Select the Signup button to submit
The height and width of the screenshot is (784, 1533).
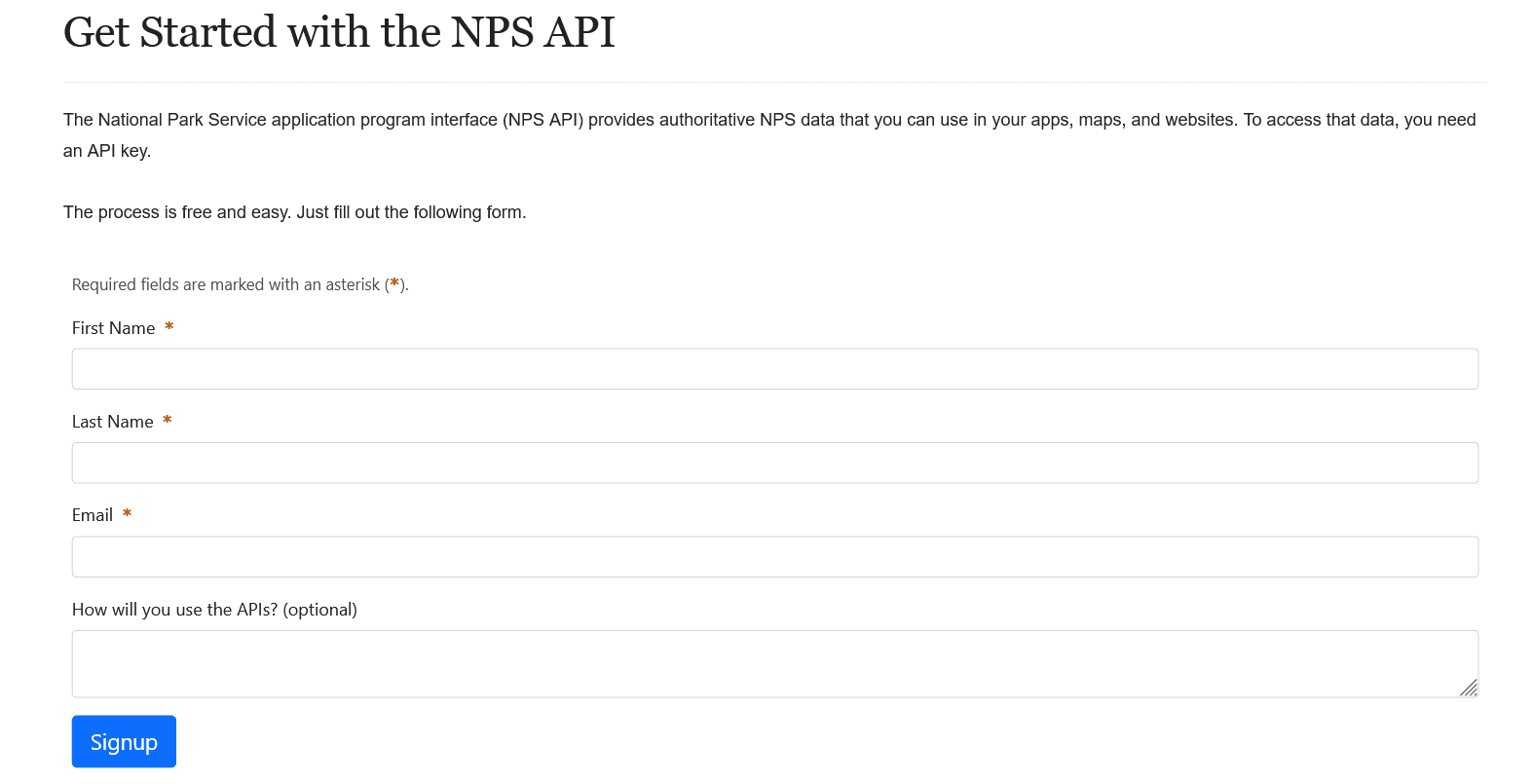coord(124,741)
